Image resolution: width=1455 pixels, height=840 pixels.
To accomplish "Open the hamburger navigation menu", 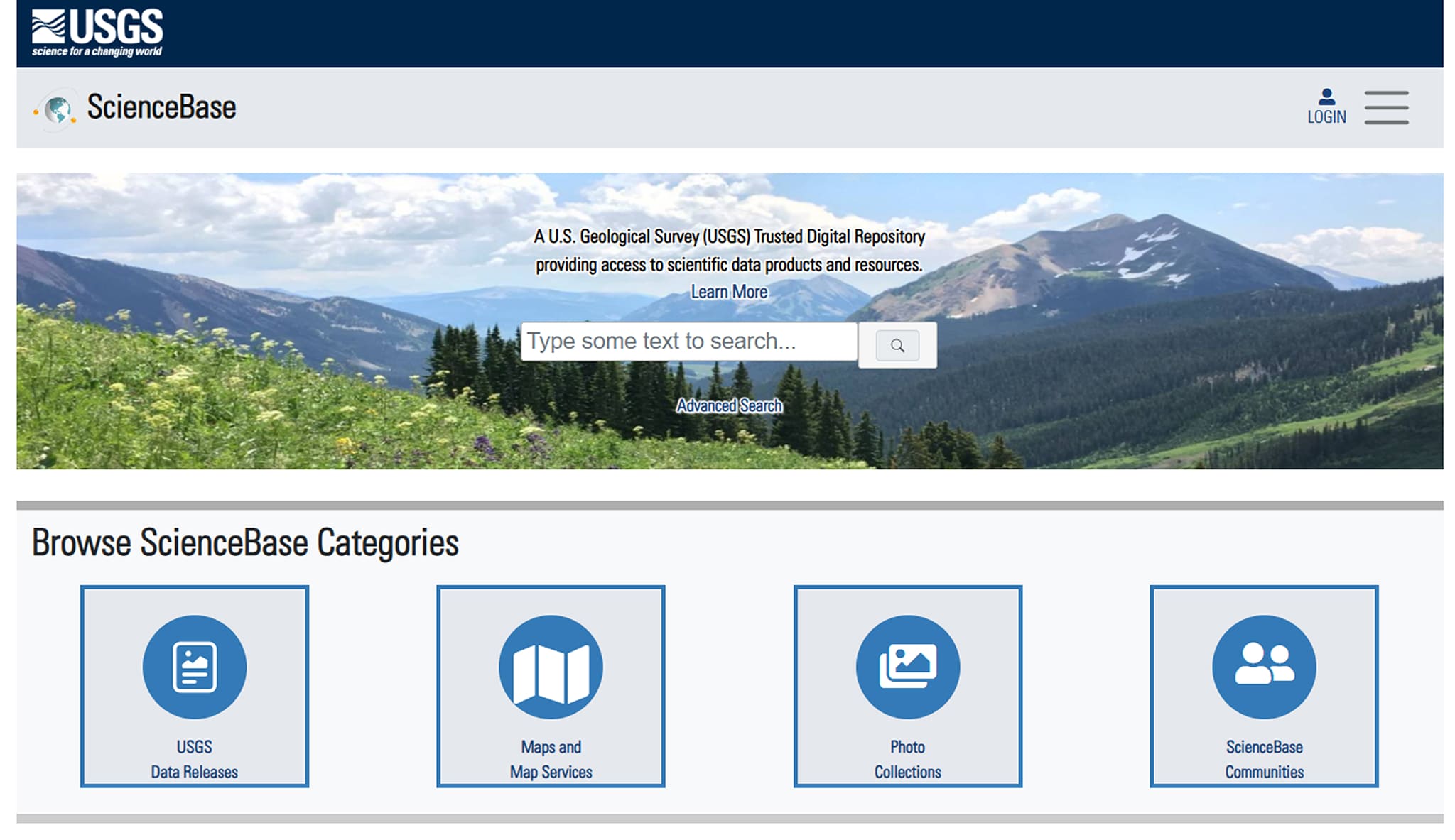I will click(x=1385, y=107).
